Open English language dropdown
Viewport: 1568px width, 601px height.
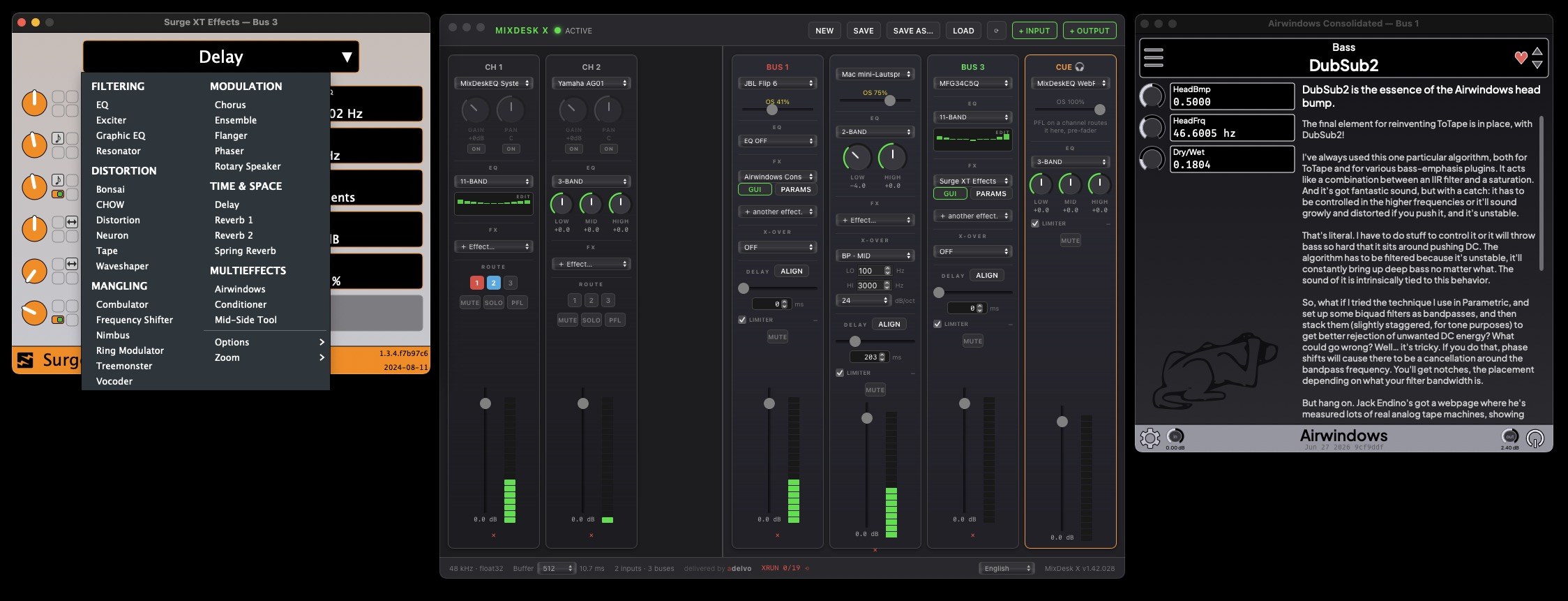(x=1007, y=568)
